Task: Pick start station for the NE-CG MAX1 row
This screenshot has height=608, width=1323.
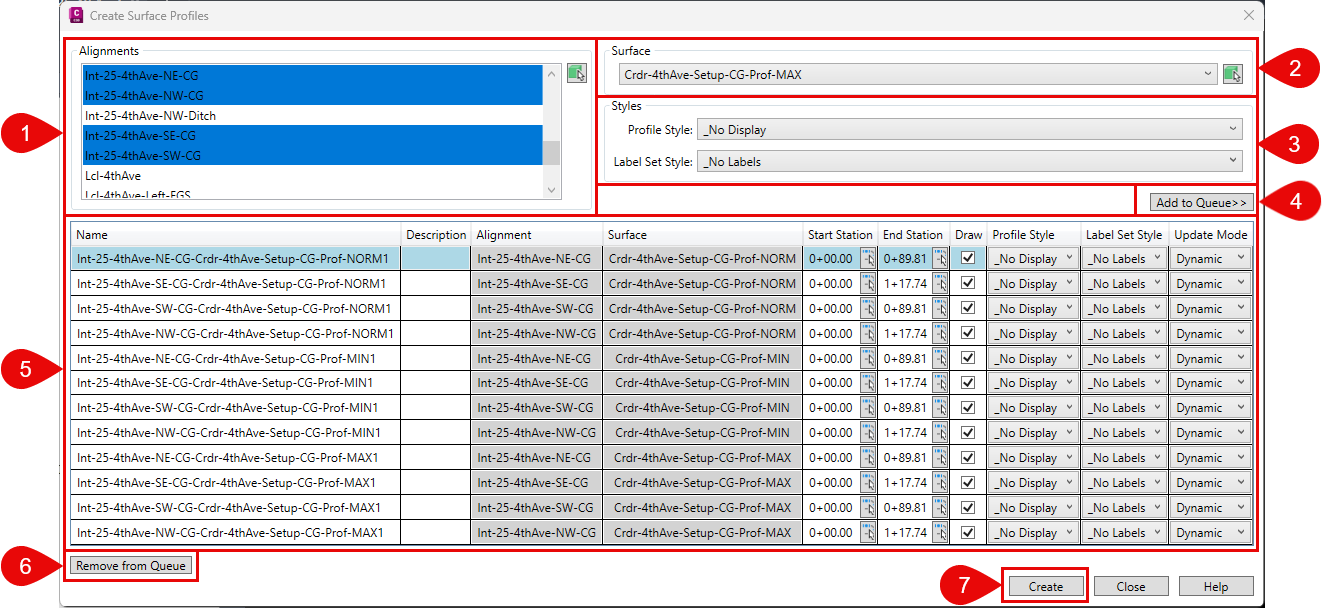Action: click(x=868, y=458)
